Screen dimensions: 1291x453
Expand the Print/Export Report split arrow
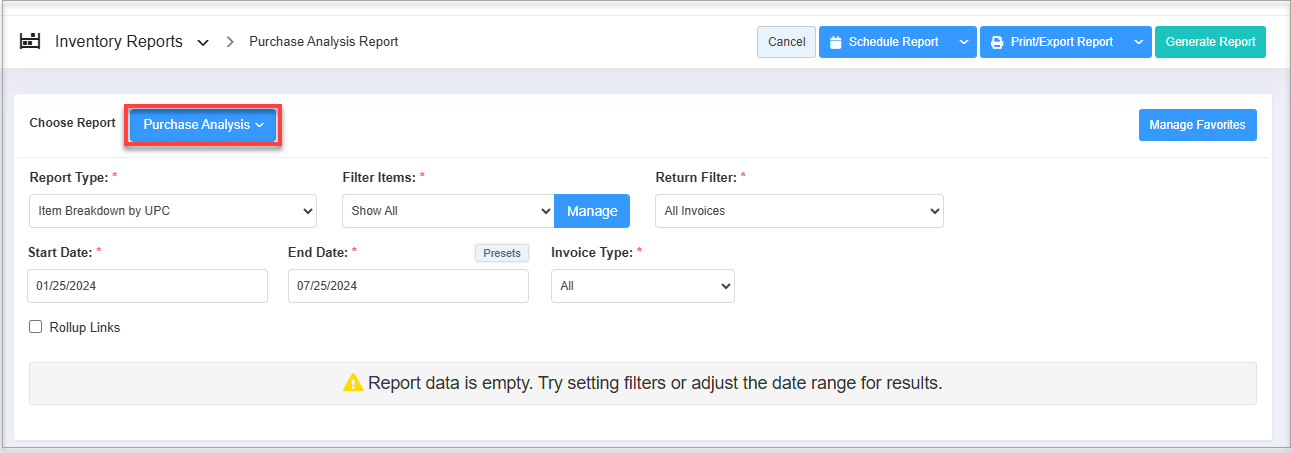coord(1138,42)
